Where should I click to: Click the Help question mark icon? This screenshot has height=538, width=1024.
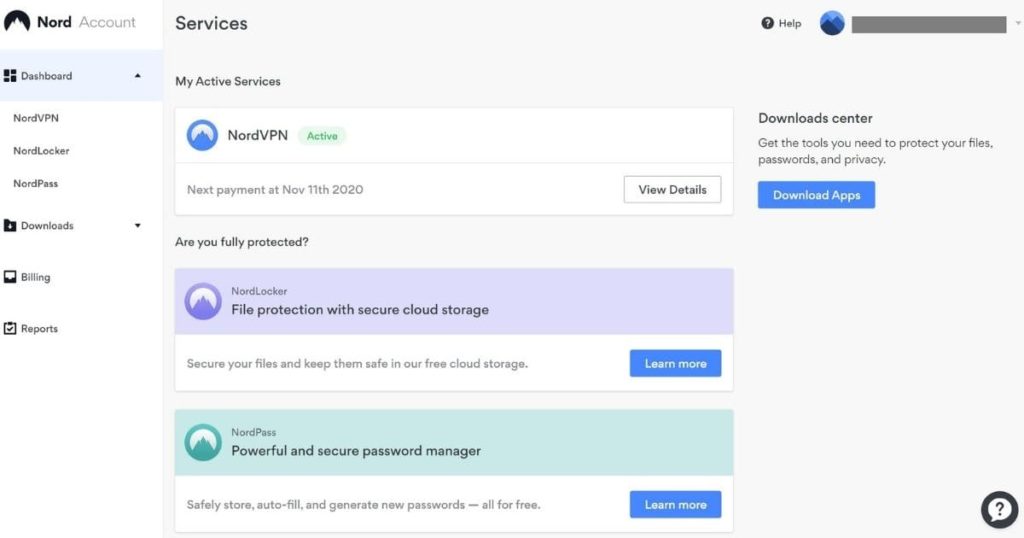click(x=767, y=24)
